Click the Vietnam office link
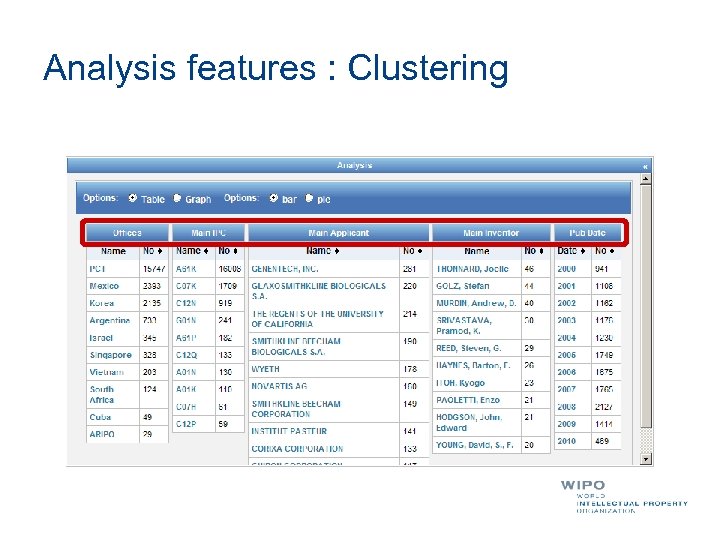Image resolution: width=720 pixels, height=540 pixels. [107, 372]
